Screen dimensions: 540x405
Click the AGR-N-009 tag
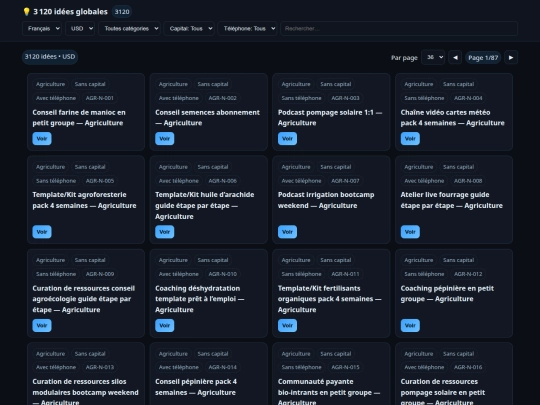(x=100, y=274)
